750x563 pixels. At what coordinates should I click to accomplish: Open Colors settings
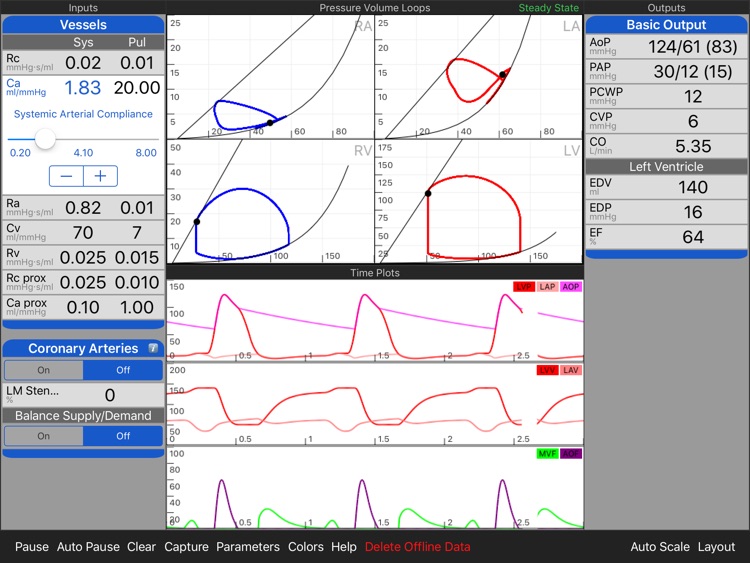(306, 547)
